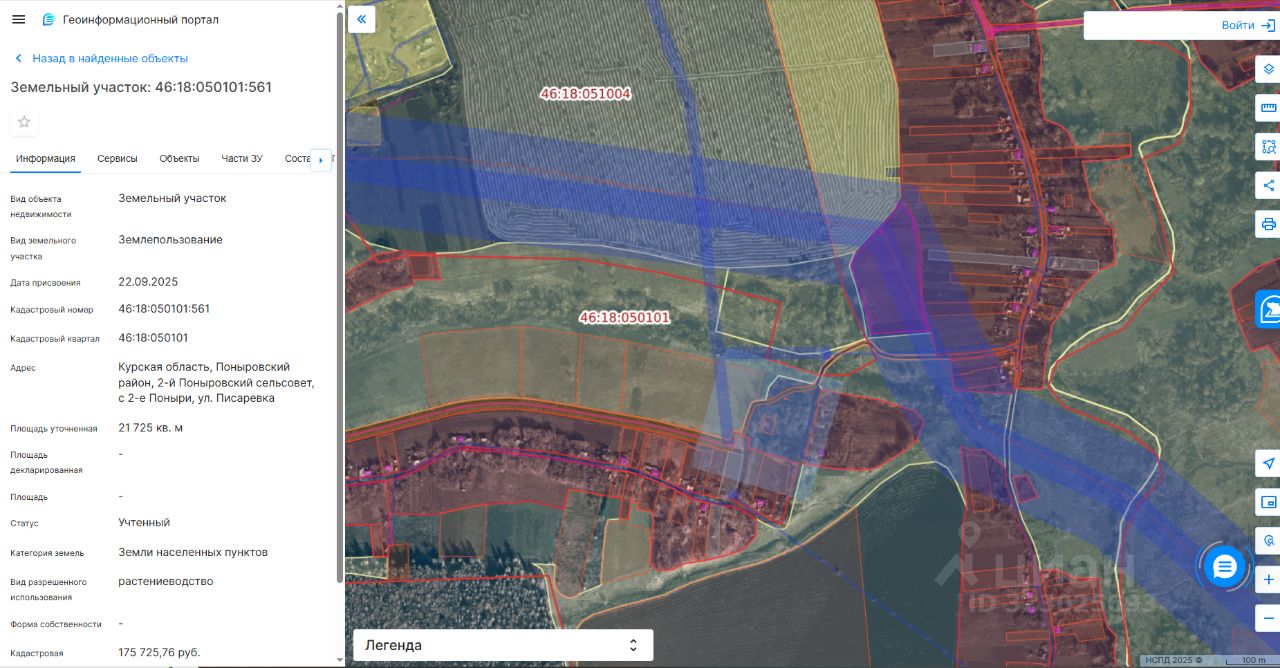This screenshot has width=1280, height=668.
Task: Share the current map view
Action: pos(1268,185)
